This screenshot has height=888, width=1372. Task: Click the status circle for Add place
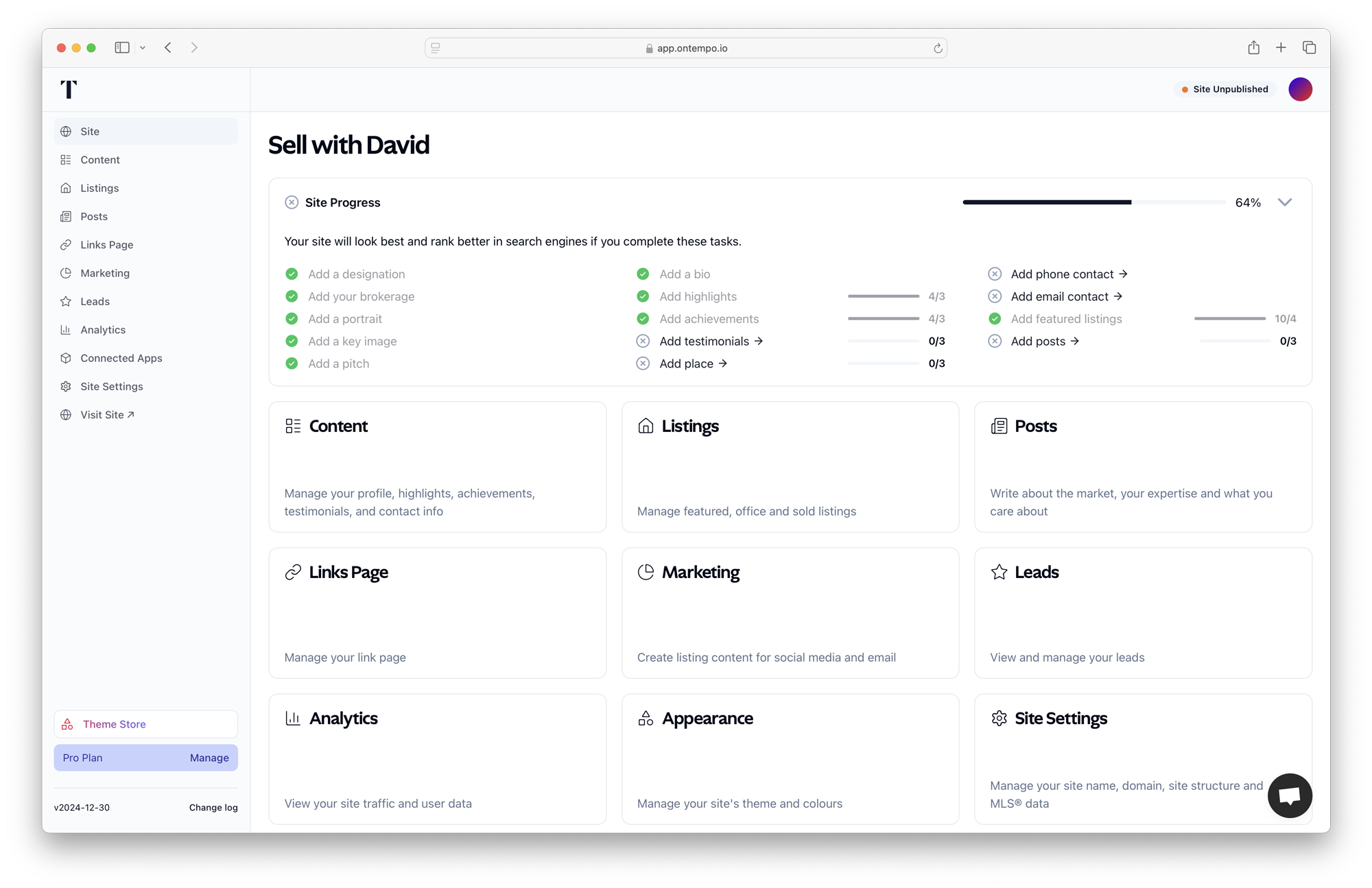[x=643, y=363]
